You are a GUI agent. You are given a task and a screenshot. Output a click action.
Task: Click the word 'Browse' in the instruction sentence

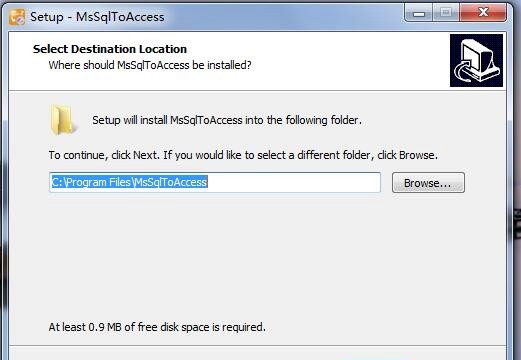pos(417,155)
